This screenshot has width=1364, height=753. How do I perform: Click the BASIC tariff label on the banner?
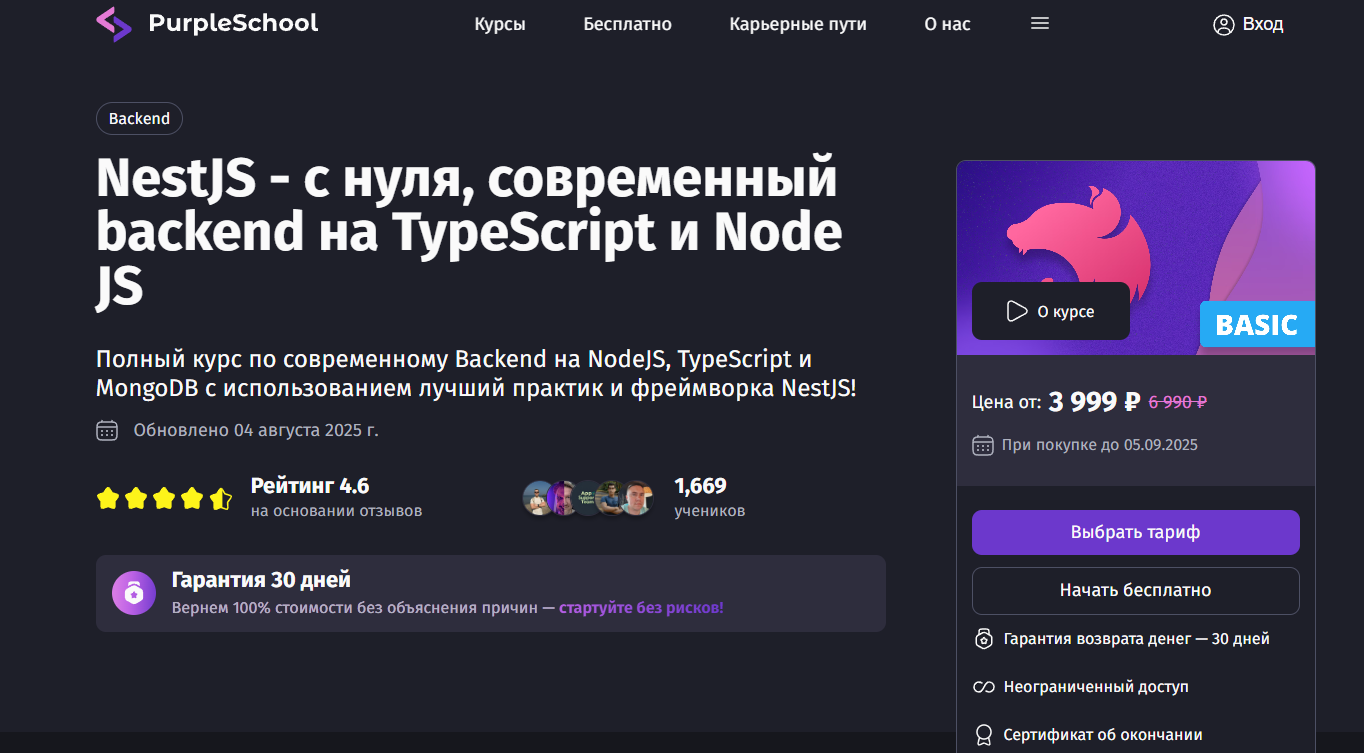tap(1257, 324)
